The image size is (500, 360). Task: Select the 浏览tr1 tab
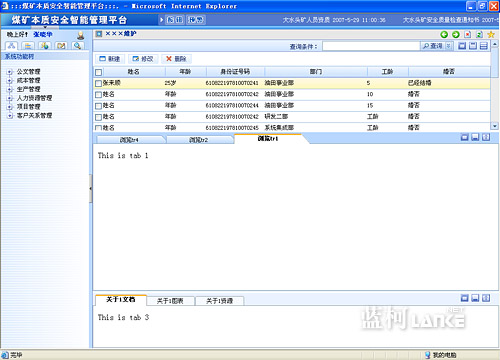(268, 139)
